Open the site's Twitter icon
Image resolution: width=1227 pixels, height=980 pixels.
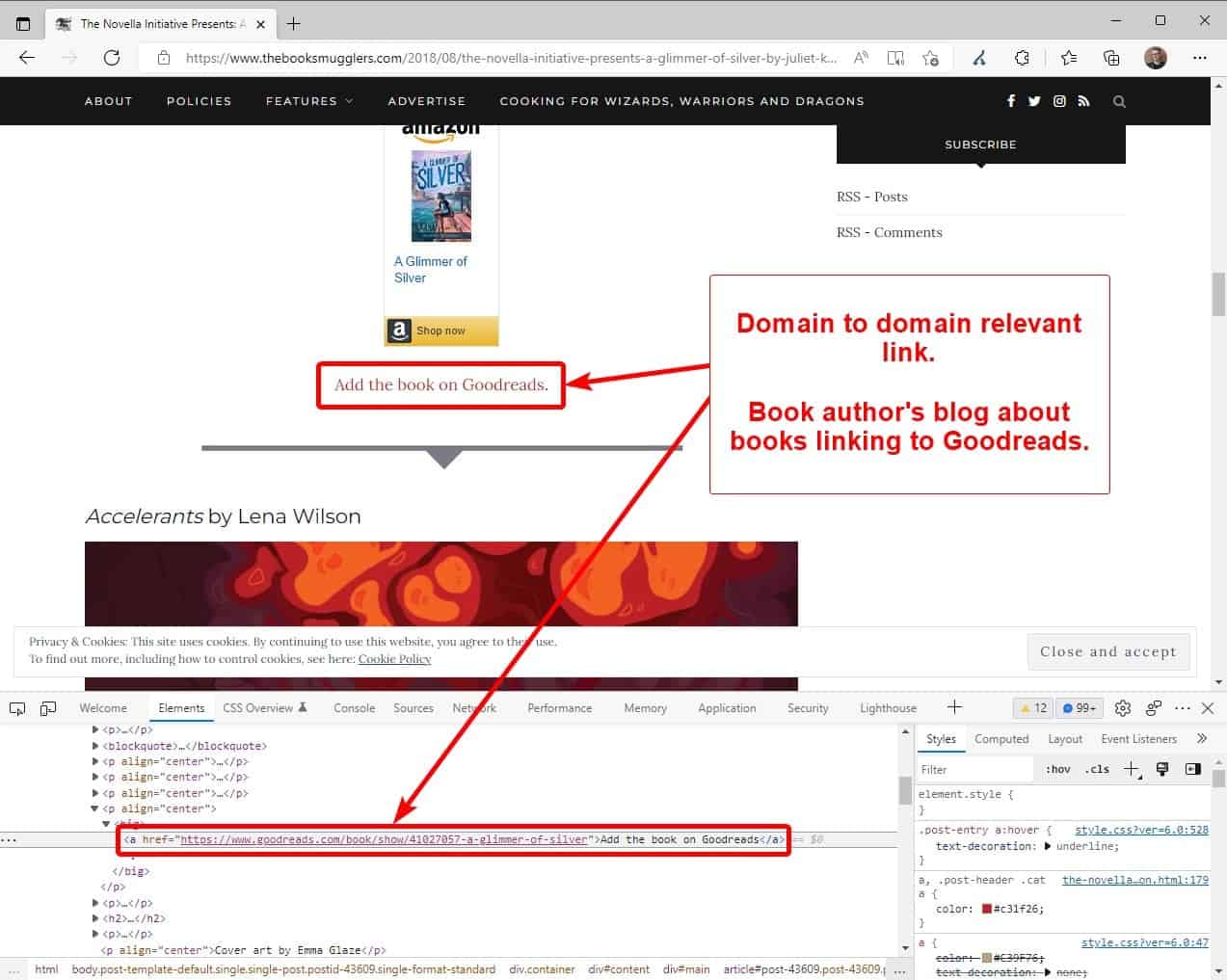click(x=1034, y=101)
